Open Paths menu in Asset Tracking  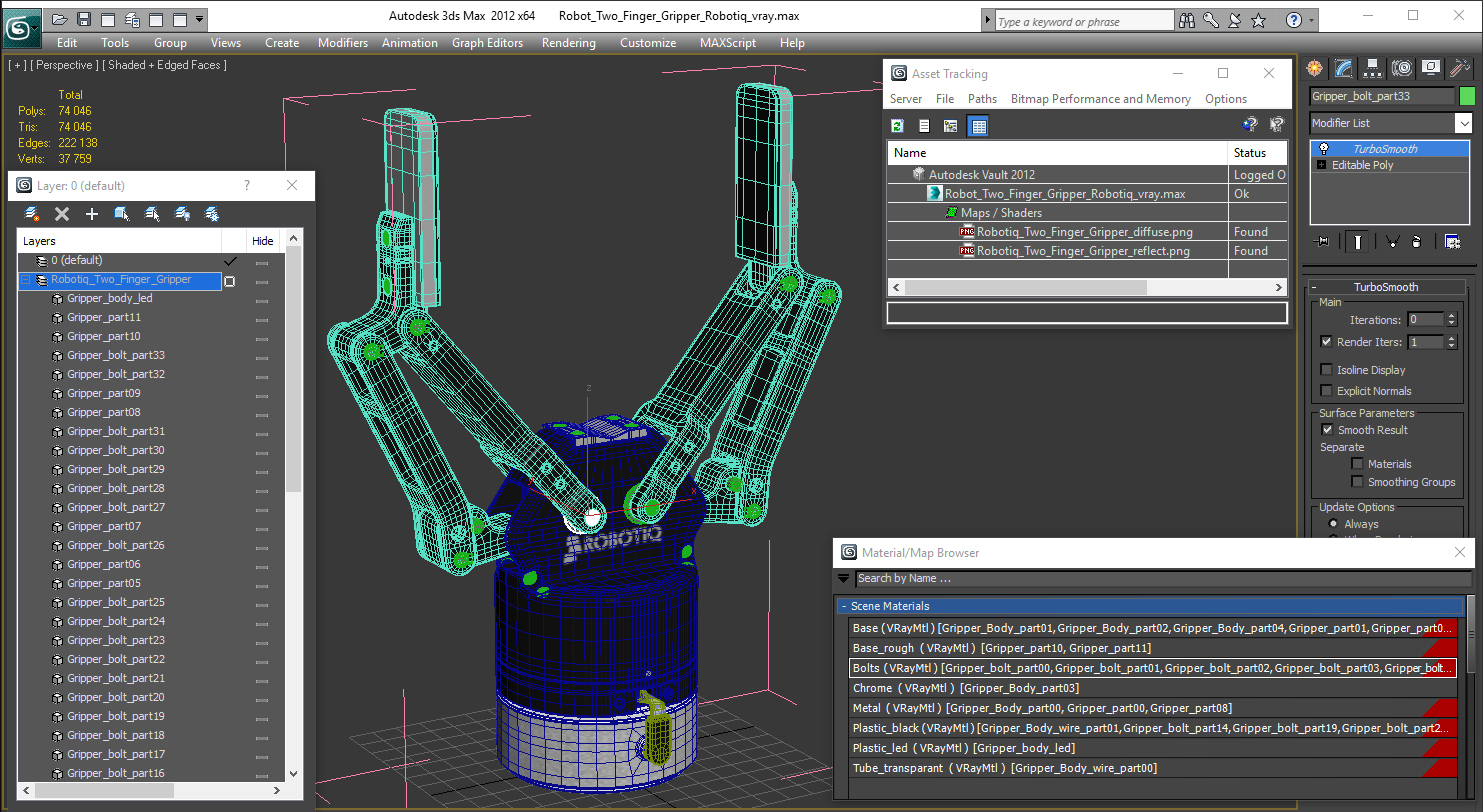coord(982,99)
